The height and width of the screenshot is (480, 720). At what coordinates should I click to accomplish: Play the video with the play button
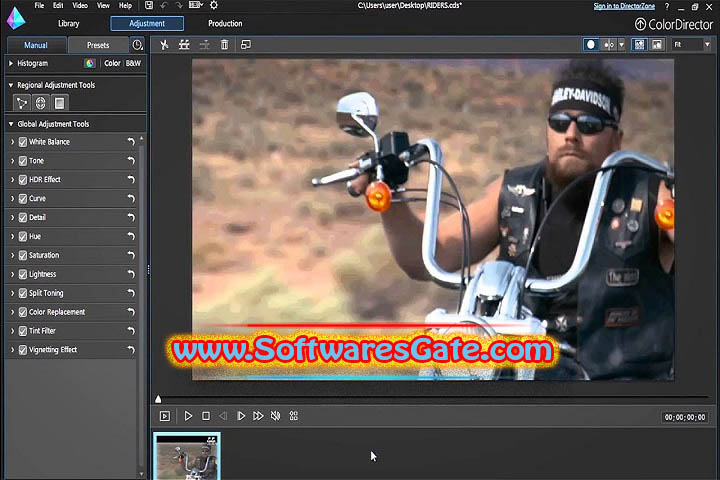click(188, 416)
